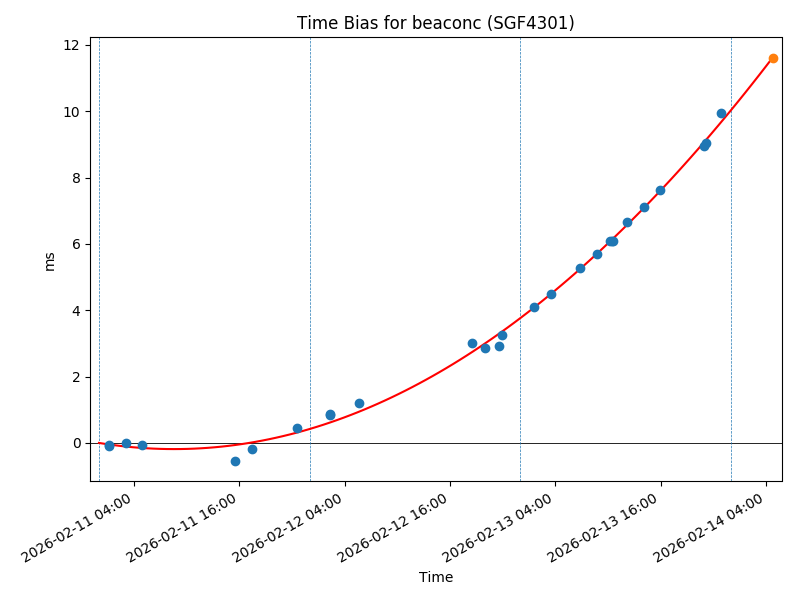Select the highest blue data point near 10 ms
This screenshot has height=600, width=800.
721,113
